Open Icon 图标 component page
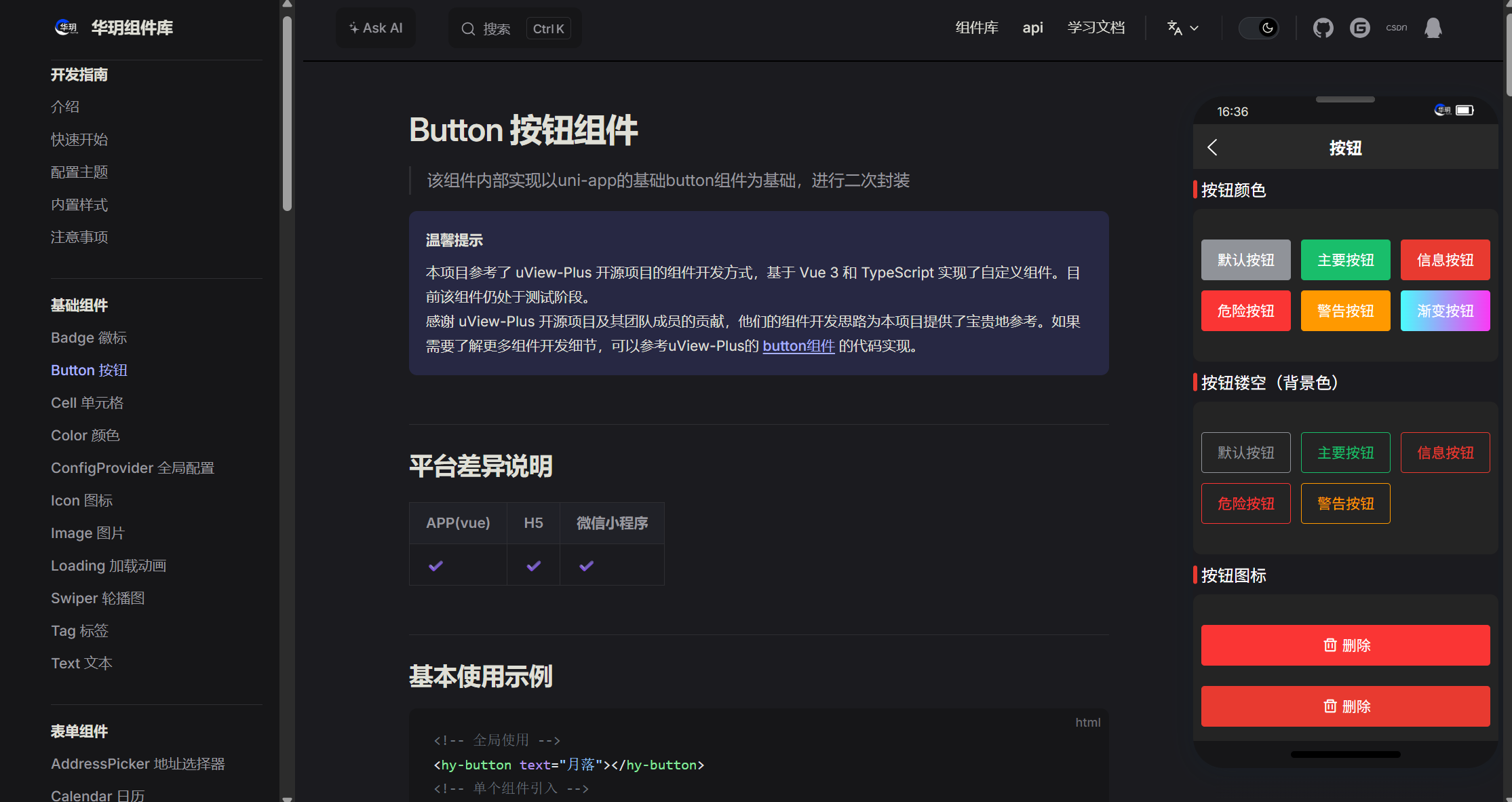Image resolution: width=1512 pixels, height=802 pixels. tap(81, 500)
